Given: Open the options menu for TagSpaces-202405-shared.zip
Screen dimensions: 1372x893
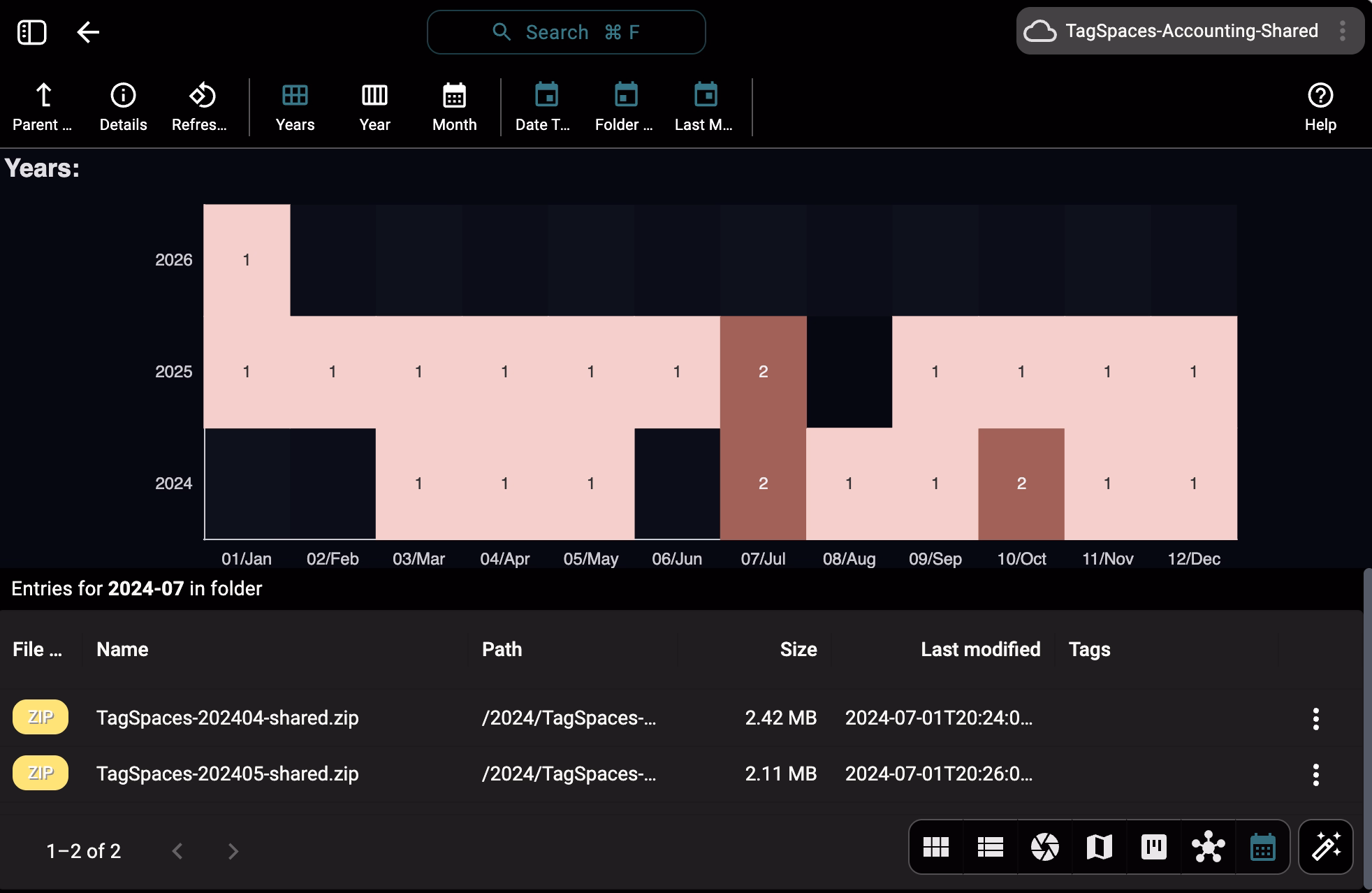Looking at the screenshot, I should tap(1315, 774).
